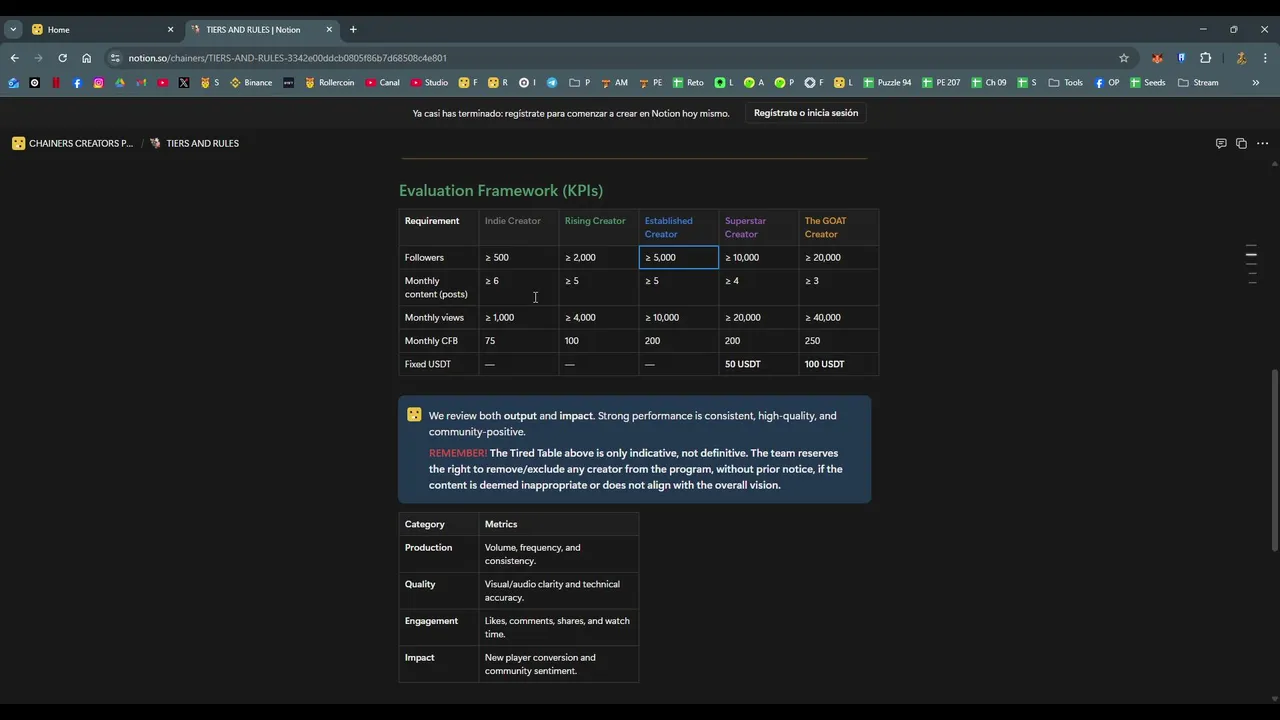This screenshot has height=720, width=1280.
Task: Open the Binance bookmark
Action: (251, 83)
